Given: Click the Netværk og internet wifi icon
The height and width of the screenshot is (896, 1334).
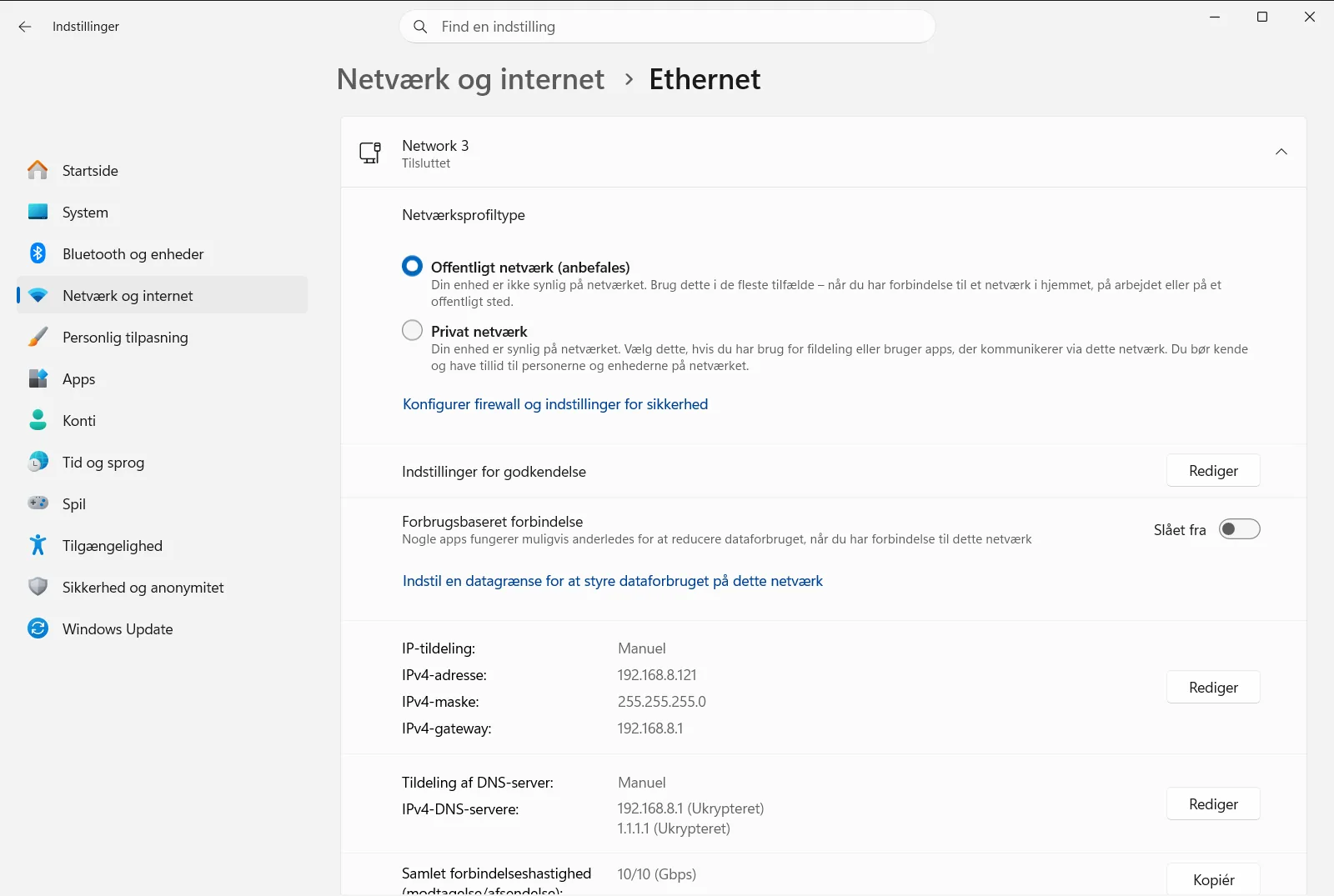Looking at the screenshot, I should pos(38,295).
